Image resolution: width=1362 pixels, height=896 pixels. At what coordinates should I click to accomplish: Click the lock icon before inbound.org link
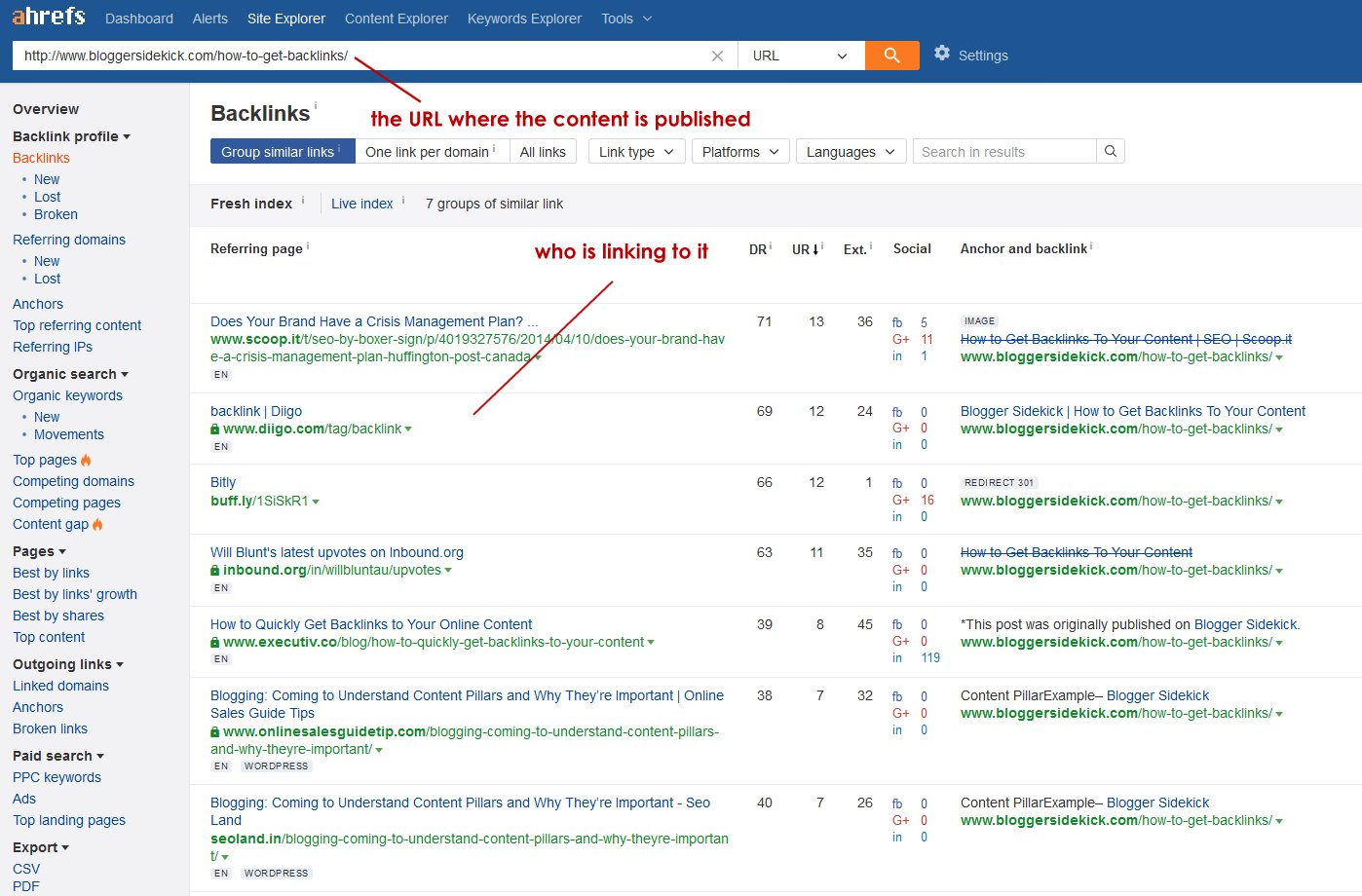pos(215,571)
